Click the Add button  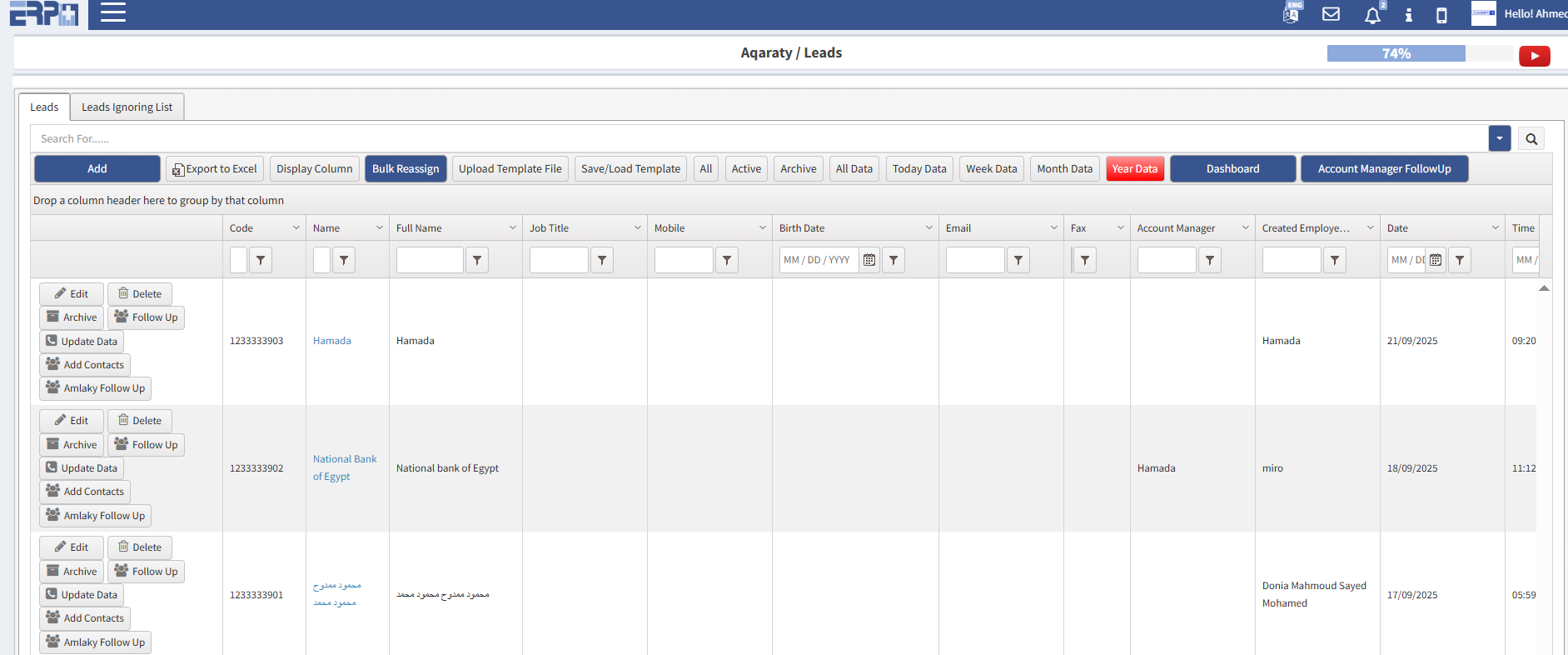97,169
